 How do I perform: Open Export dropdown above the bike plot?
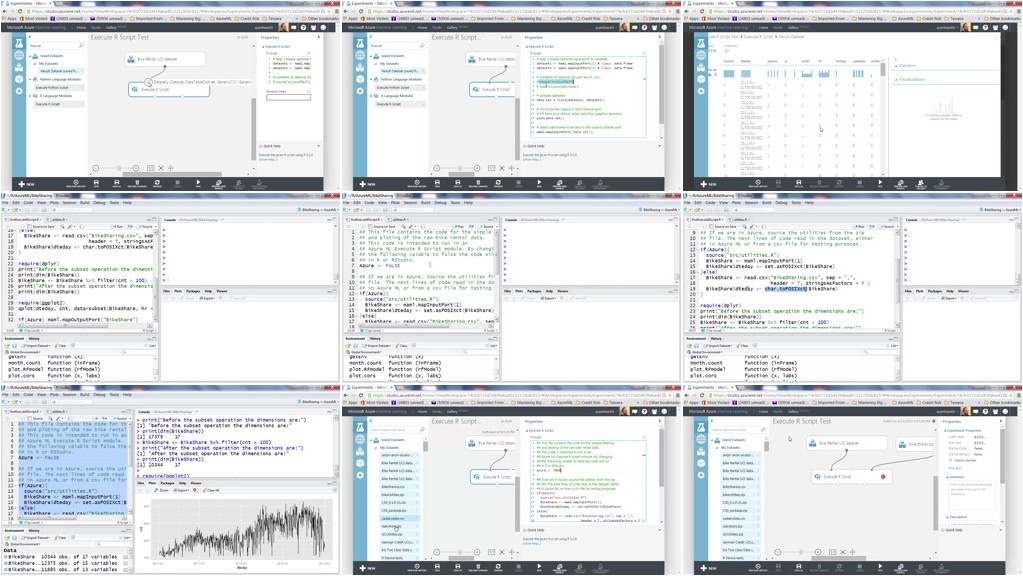pyautogui.click(x=181, y=490)
